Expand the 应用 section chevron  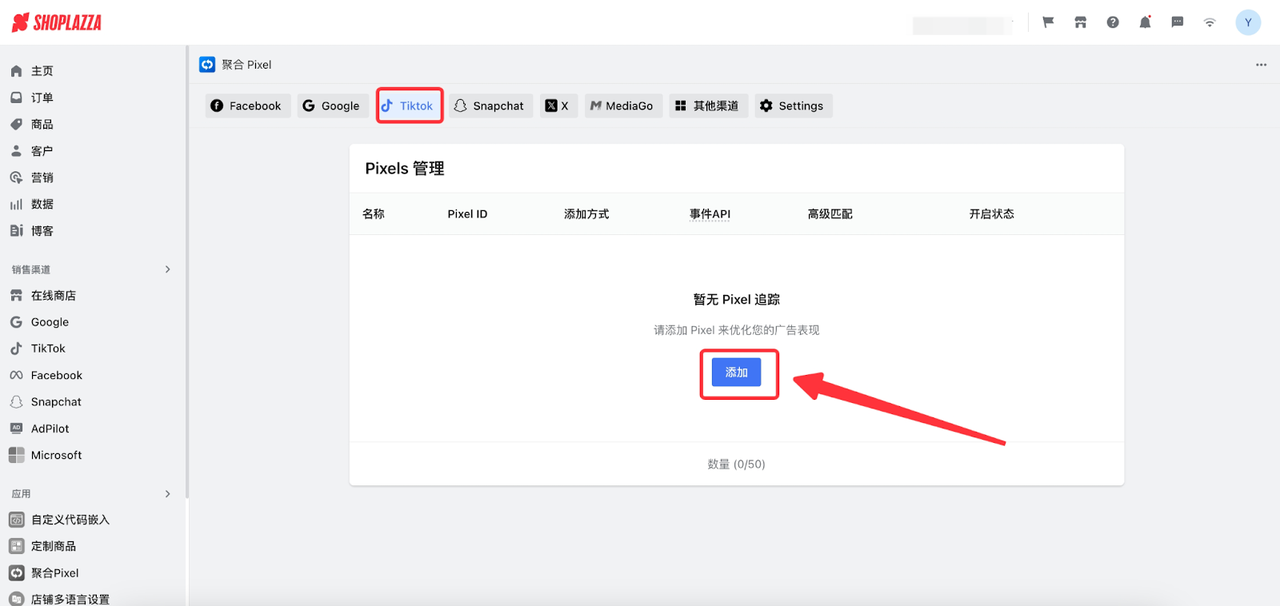(x=168, y=493)
